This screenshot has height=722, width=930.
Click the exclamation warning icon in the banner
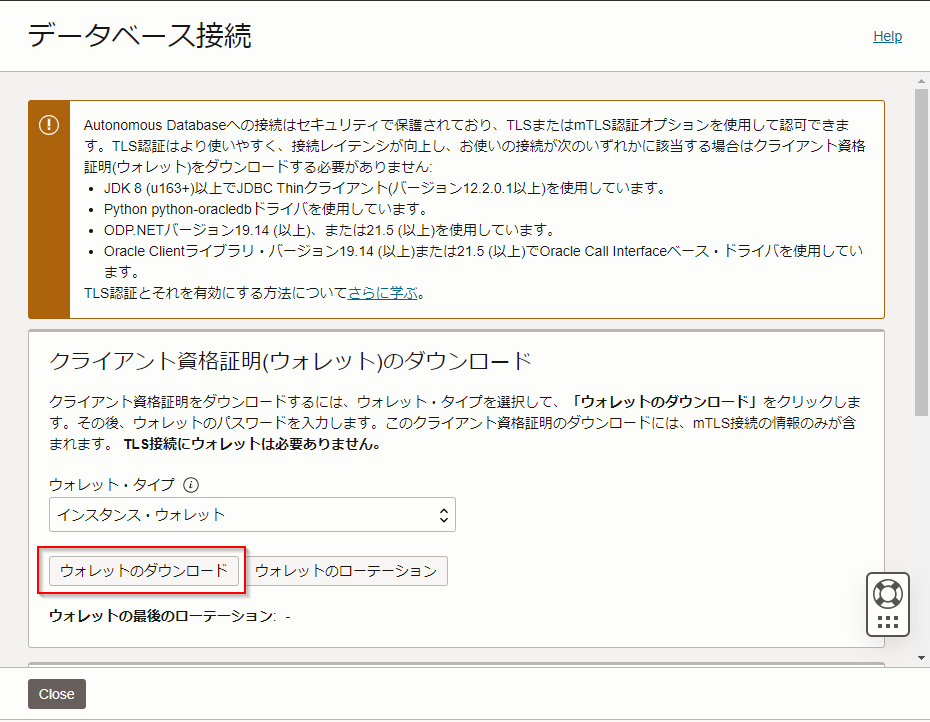(49, 125)
